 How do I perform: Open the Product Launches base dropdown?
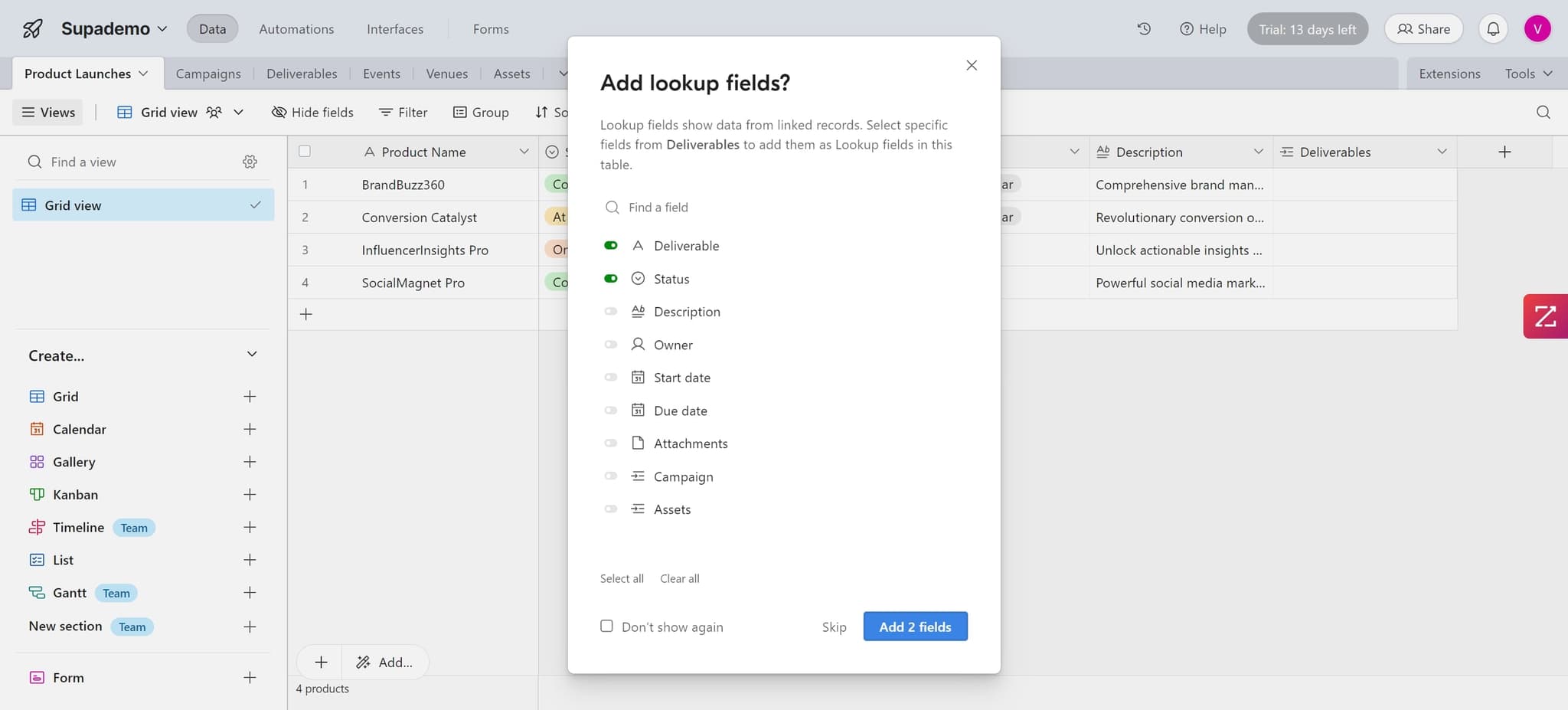coord(144,73)
